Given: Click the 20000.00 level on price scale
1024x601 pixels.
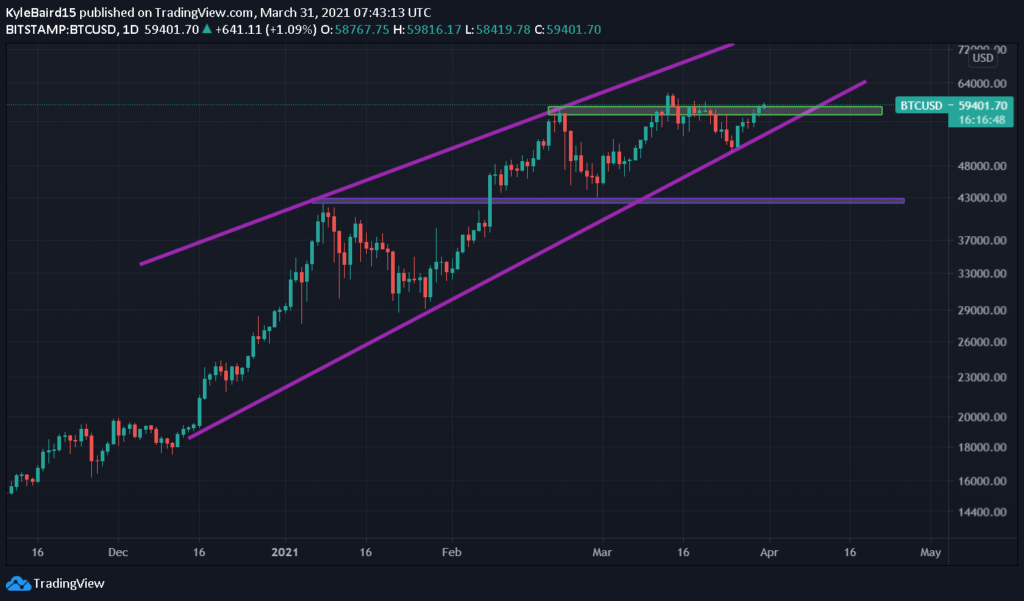Looking at the screenshot, I should point(982,417).
